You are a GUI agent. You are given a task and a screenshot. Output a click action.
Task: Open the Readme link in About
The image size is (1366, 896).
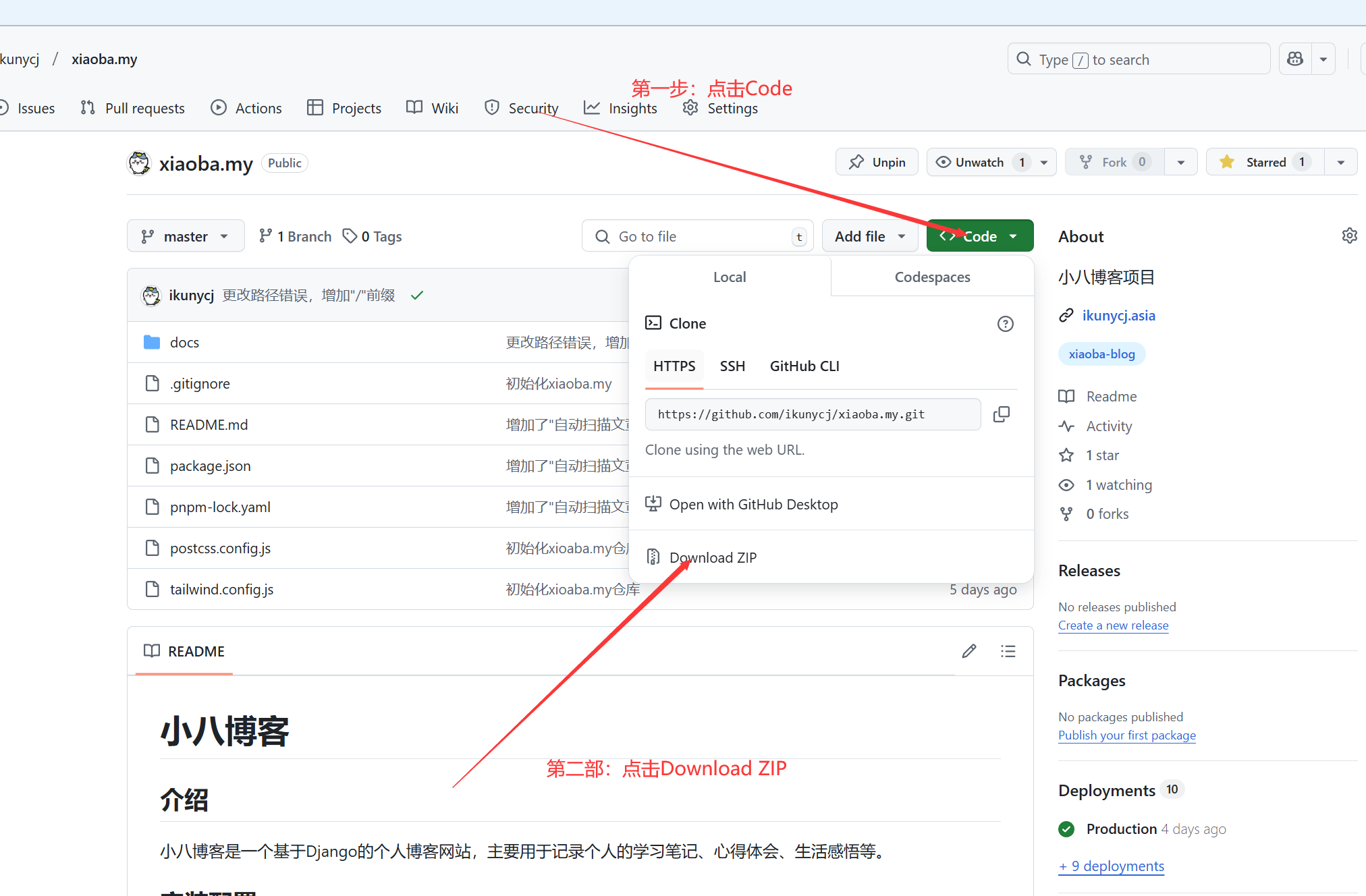pyautogui.click(x=1112, y=397)
